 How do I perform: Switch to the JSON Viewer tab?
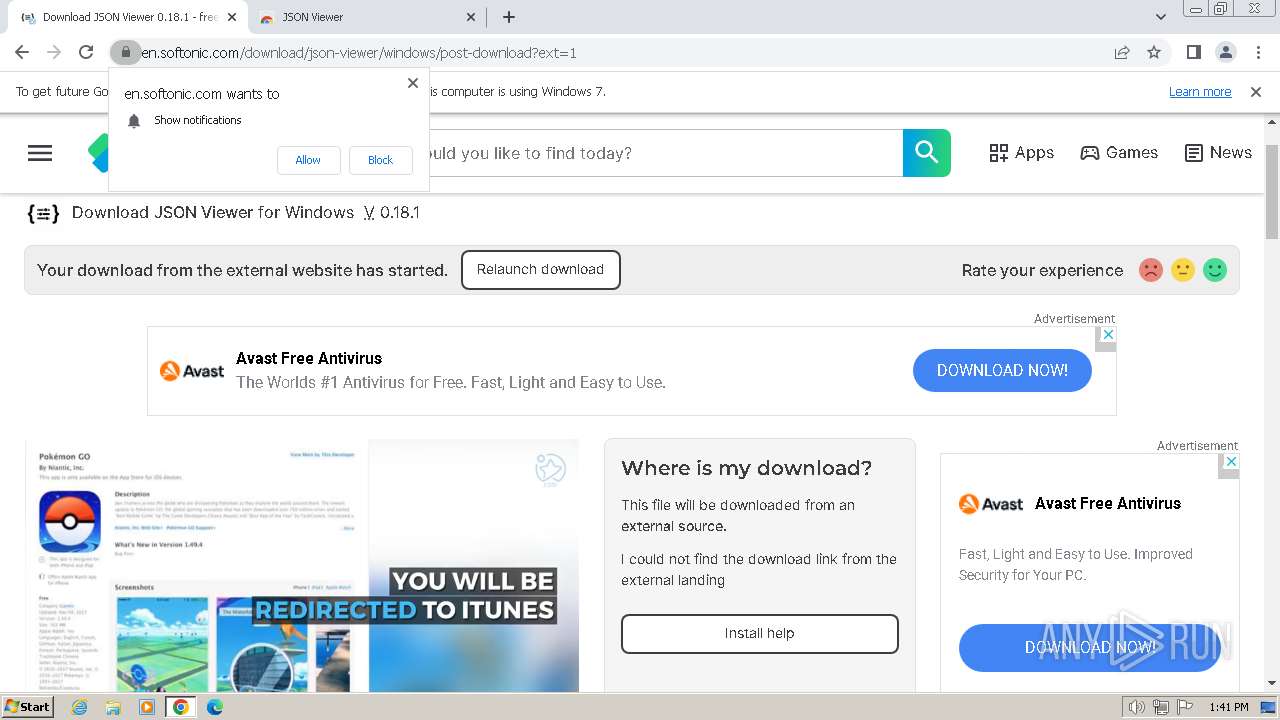367,17
